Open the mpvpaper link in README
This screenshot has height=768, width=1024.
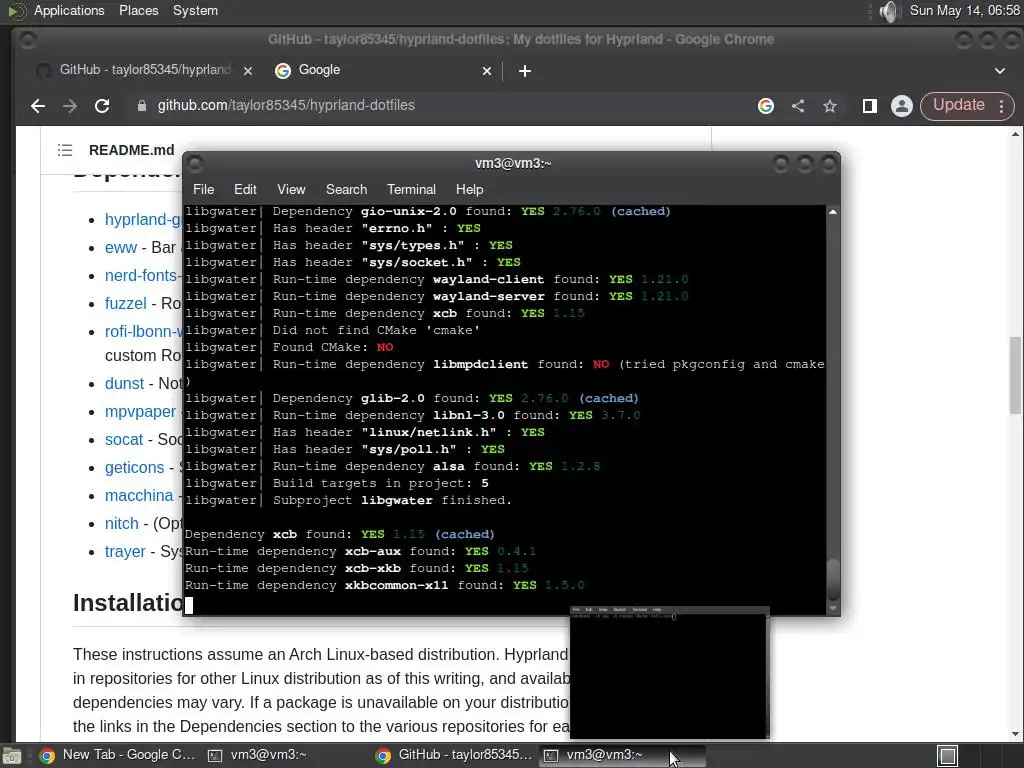[x=140, y=411]
